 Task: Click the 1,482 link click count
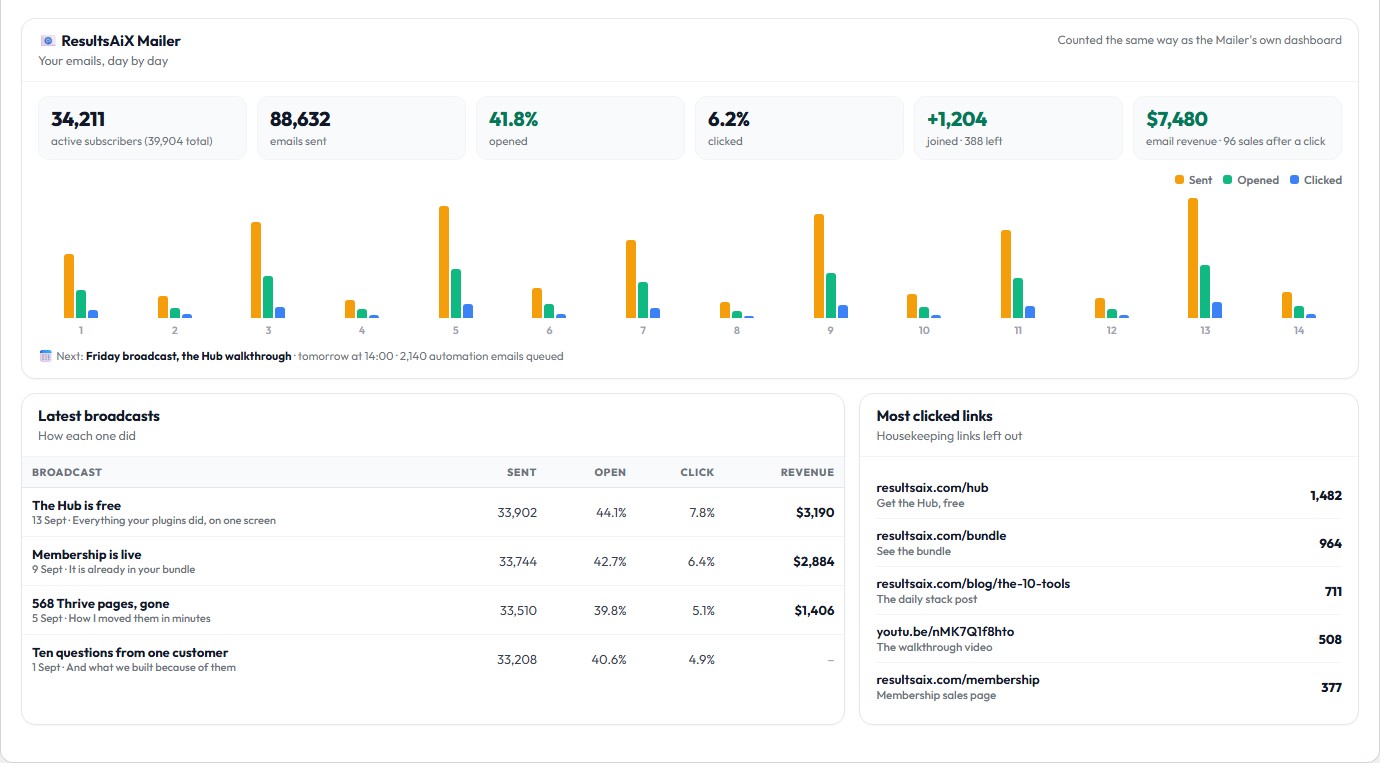pos(1326,496)
